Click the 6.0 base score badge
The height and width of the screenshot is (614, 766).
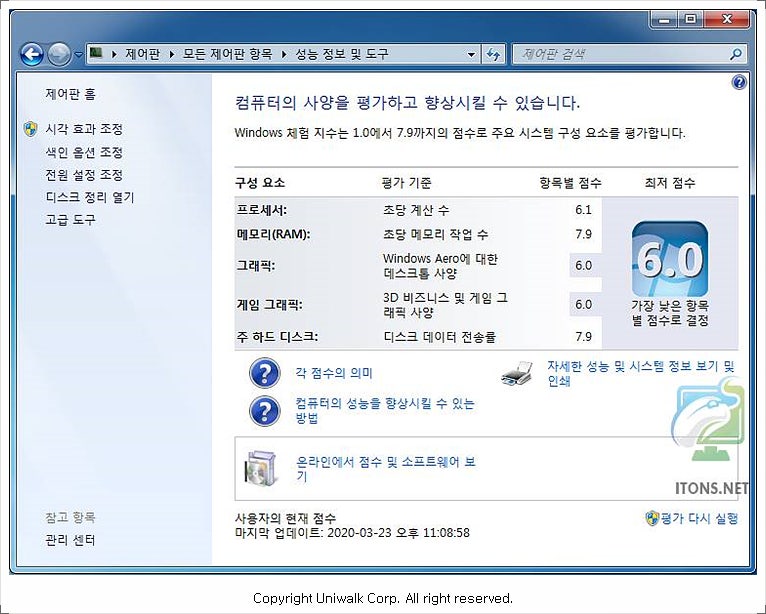pos(670,259)
